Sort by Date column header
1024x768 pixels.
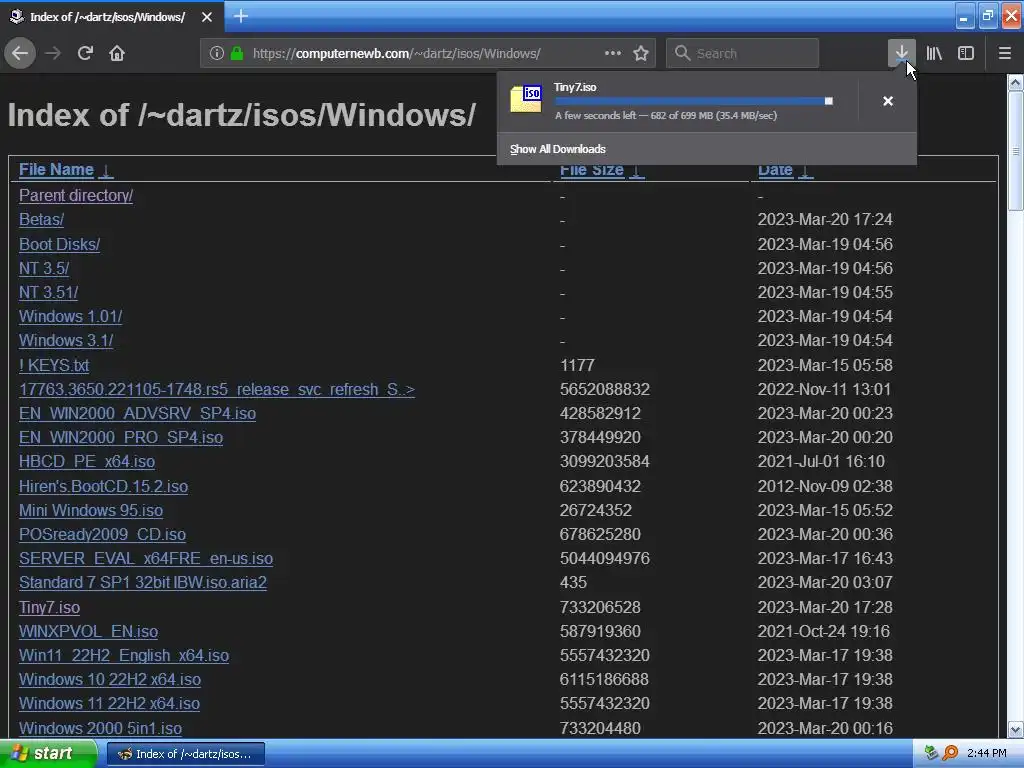click(x=775, y=170)
